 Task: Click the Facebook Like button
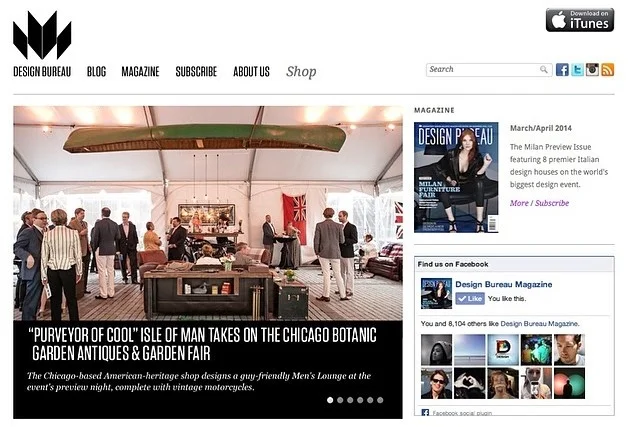tap(470, 298)
